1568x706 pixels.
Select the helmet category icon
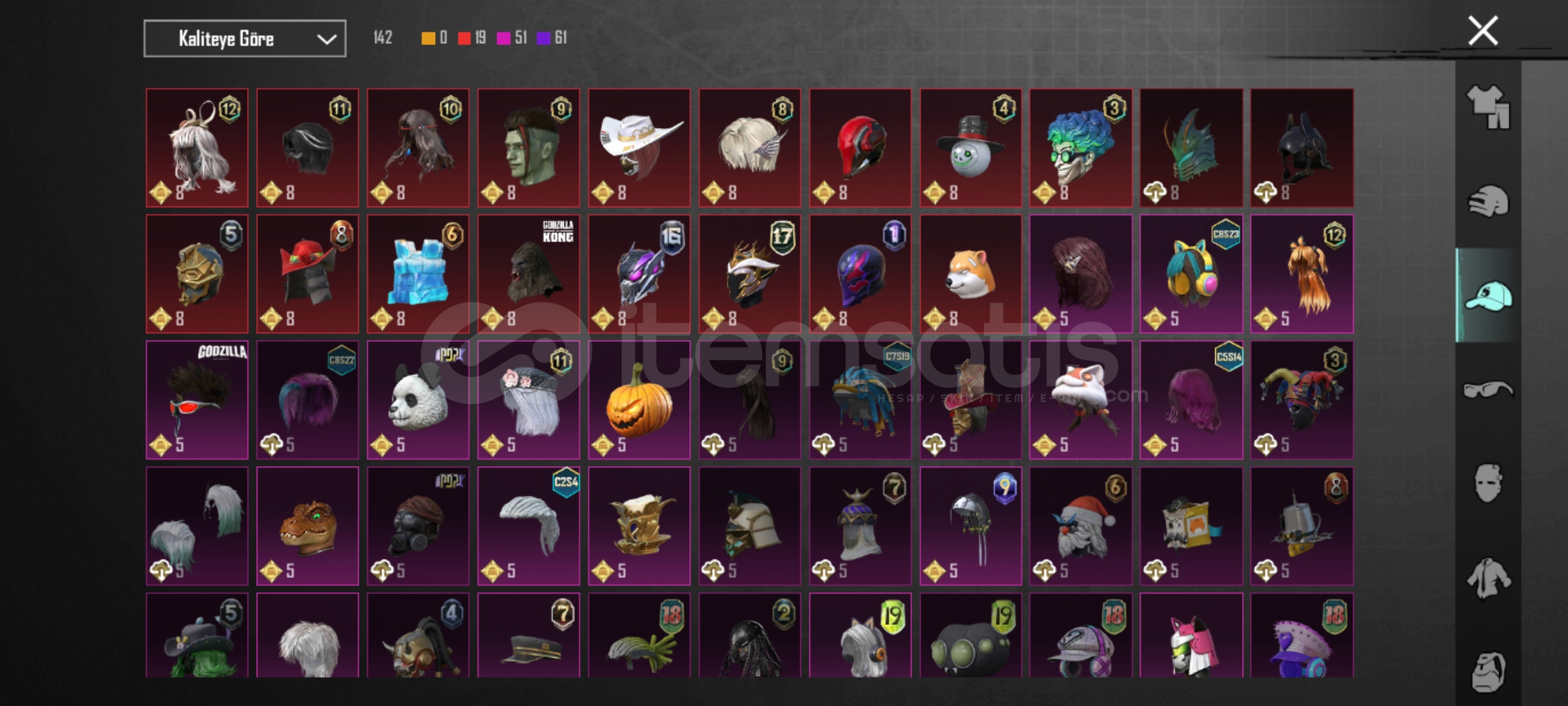coord(1488,201)
